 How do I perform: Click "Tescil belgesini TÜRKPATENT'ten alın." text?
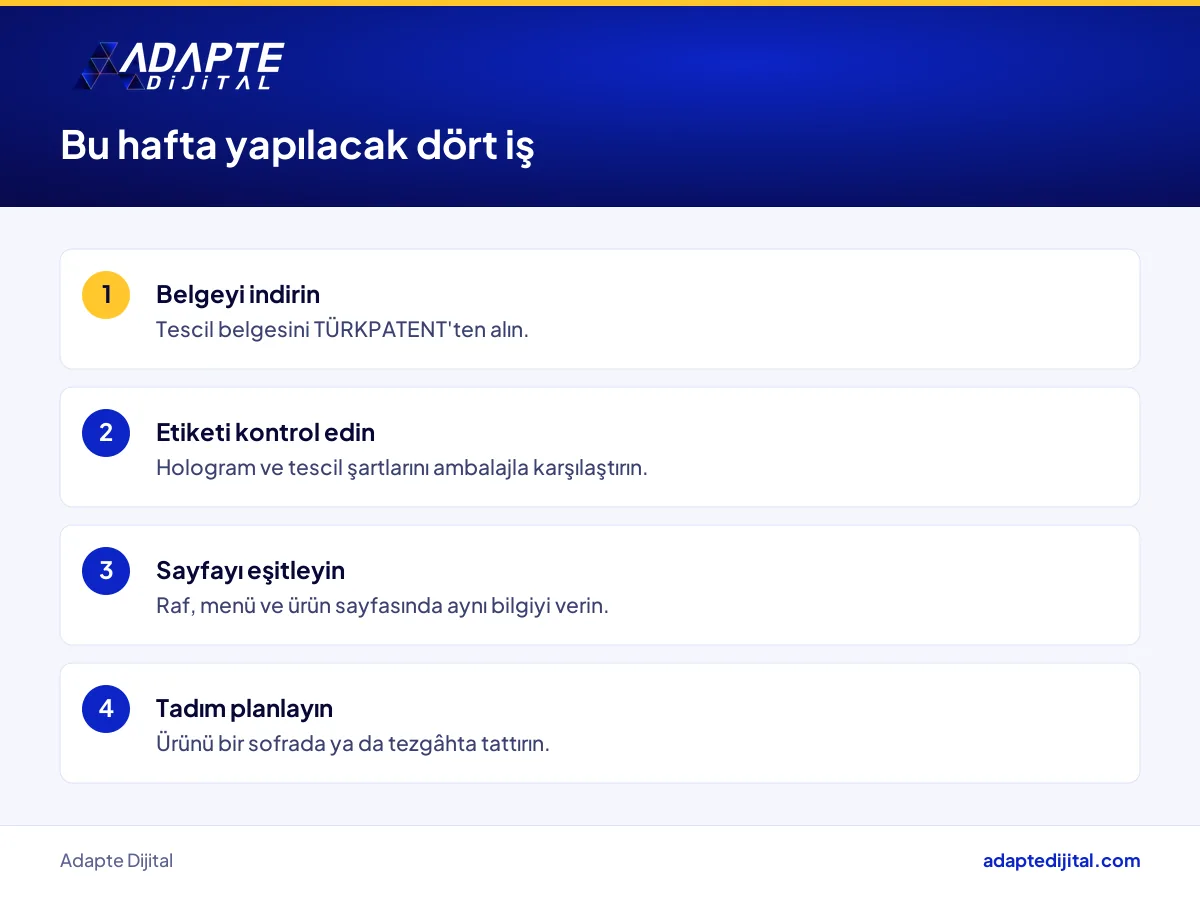342,329
